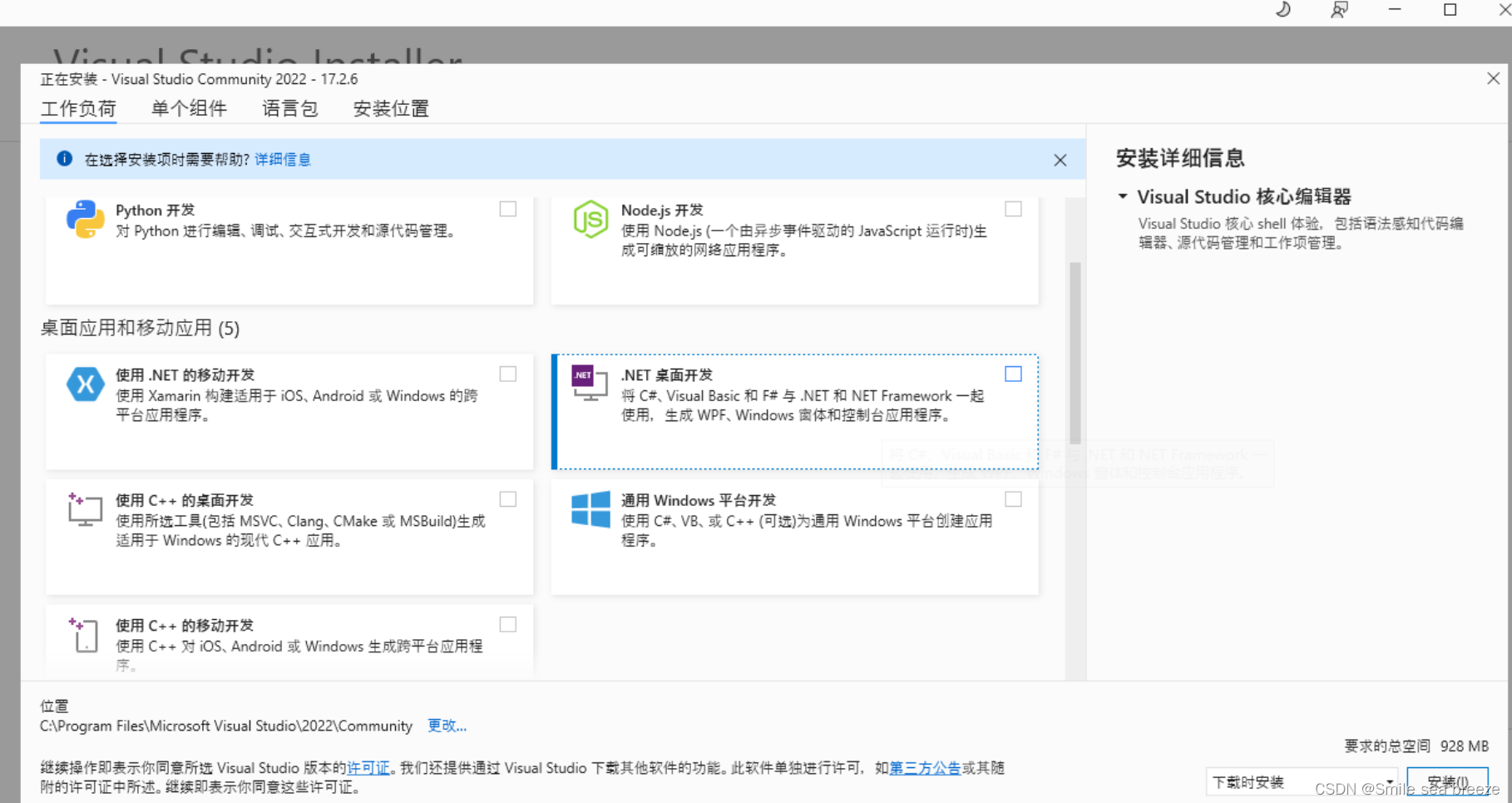Click the blue info icon in help banner

64,159
